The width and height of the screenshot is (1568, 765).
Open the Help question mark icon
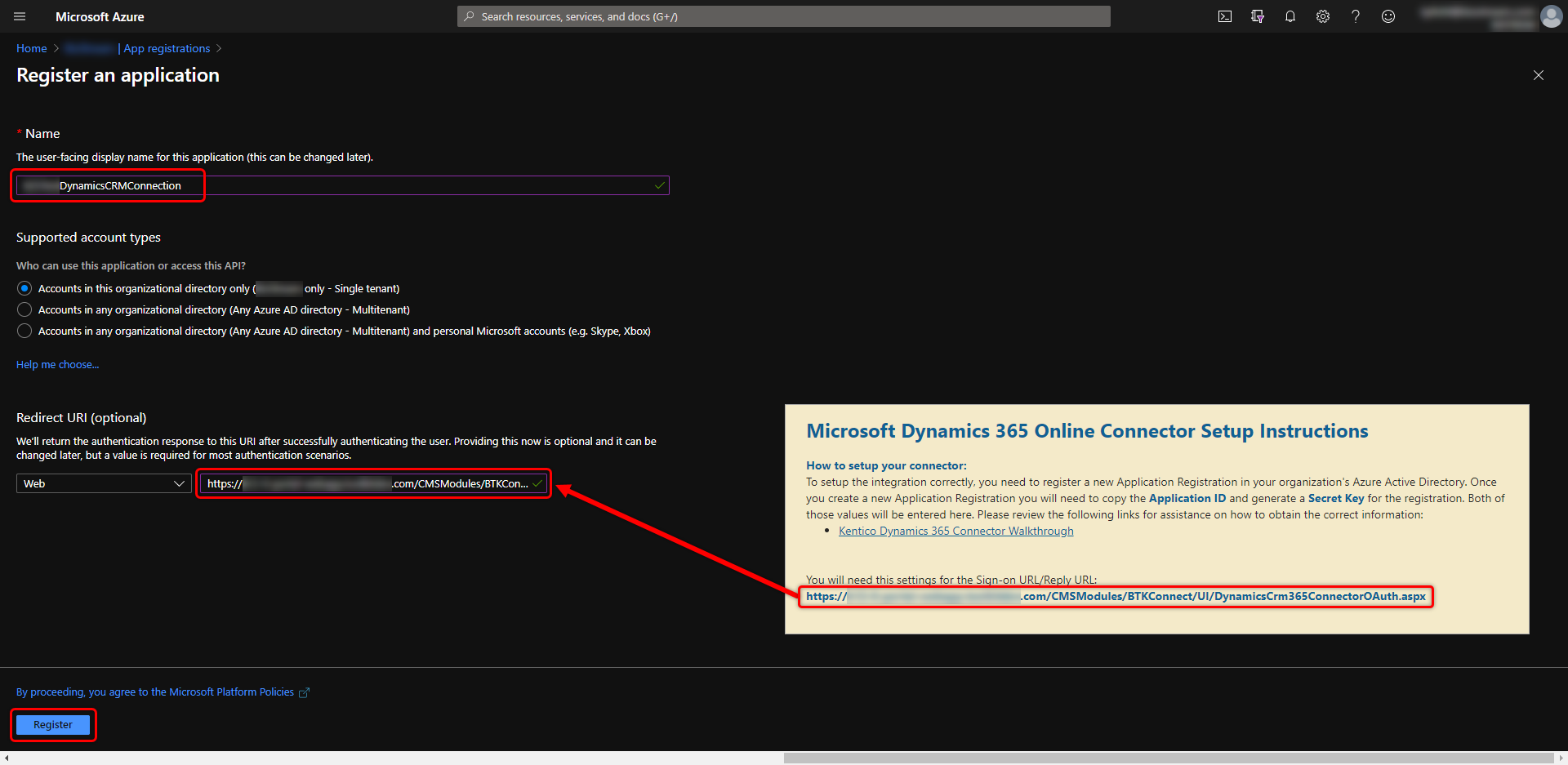click(1356, 16)
